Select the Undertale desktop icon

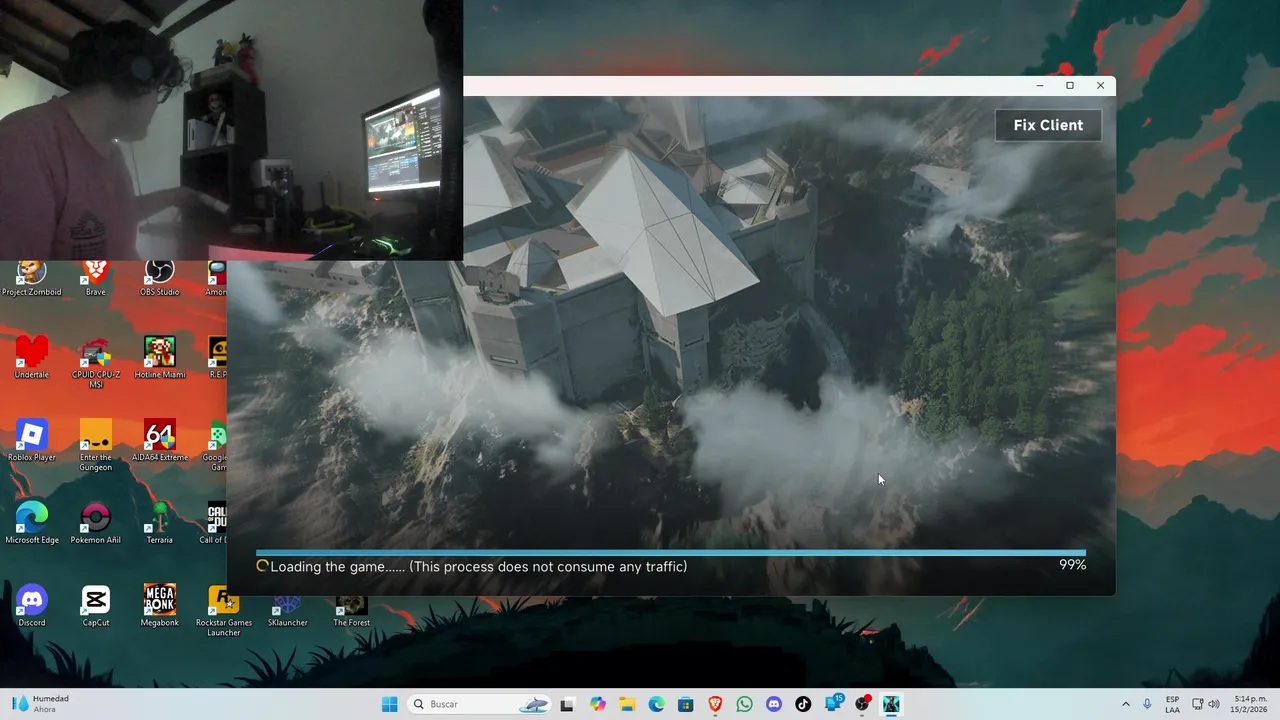pyautogui.click(x=32, y=358)
